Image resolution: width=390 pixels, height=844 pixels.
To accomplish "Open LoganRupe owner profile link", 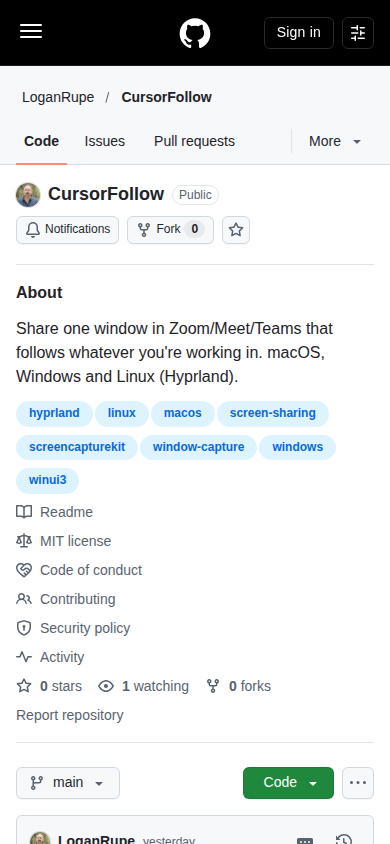I will pos(58,97).
